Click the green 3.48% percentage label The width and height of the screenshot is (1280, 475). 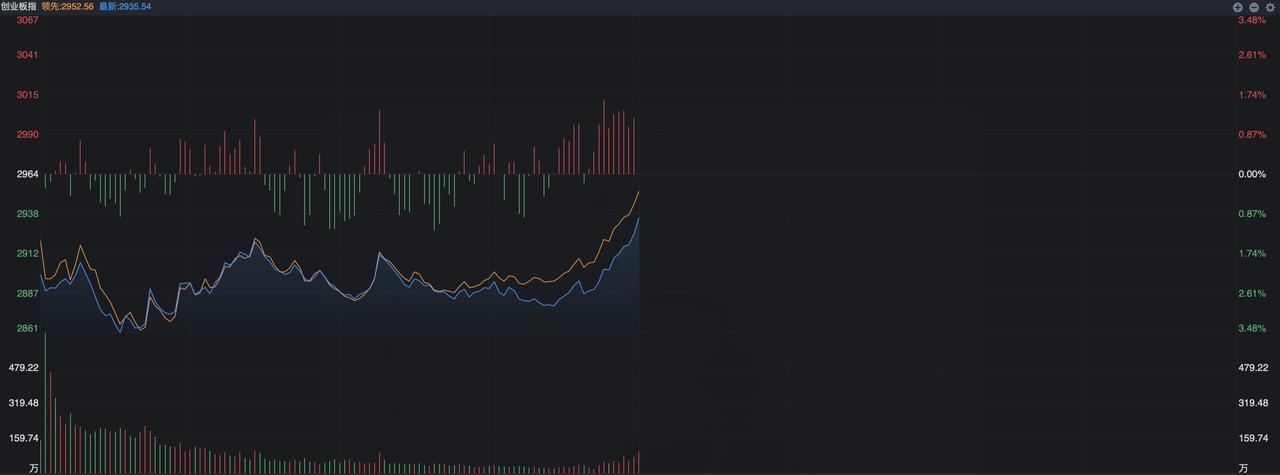pyautogui.click(x=1252, y=328)
